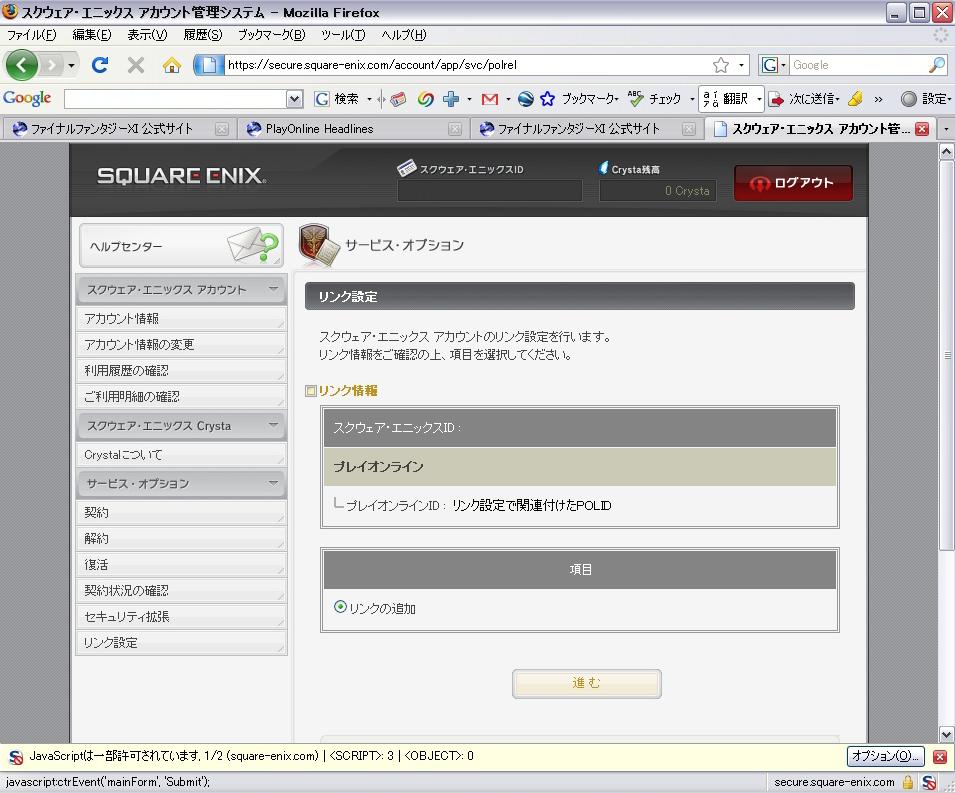Click the blue plus icon in Google toolbar

pos(451,99)
